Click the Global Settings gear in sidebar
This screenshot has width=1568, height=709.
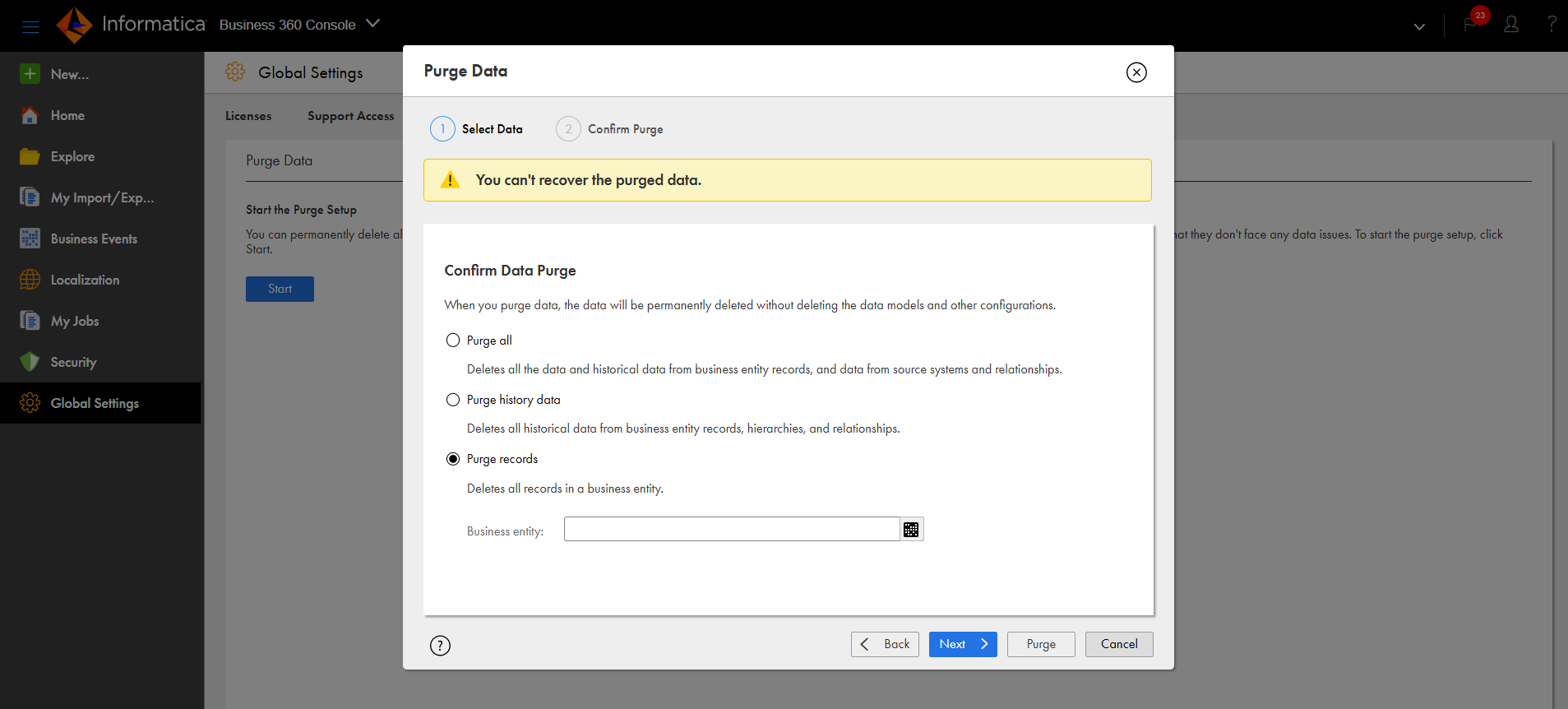30,403
